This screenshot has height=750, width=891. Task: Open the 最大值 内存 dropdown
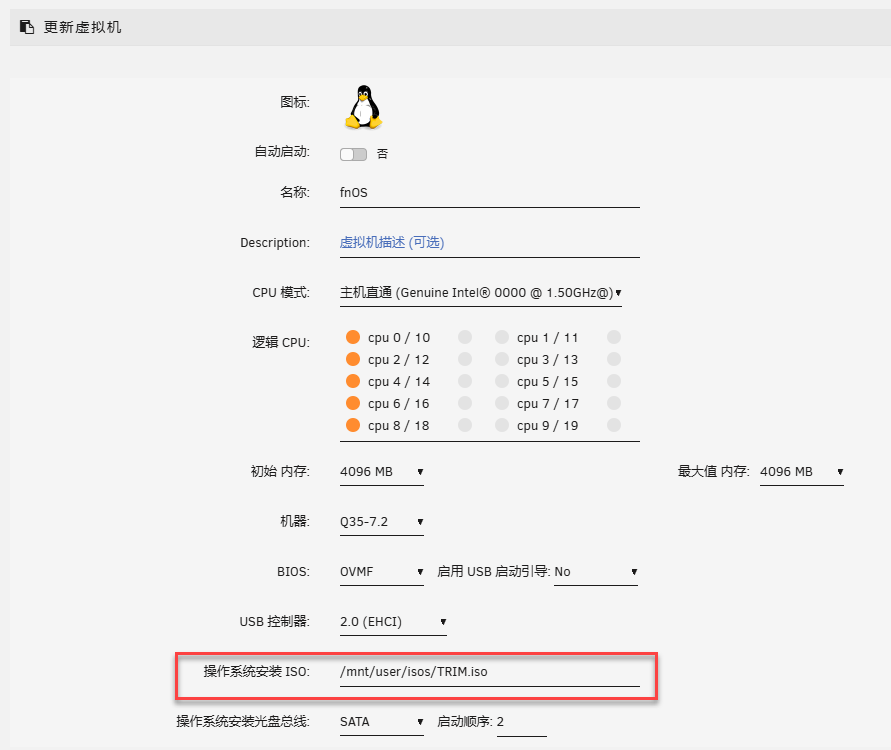[x=802, y=472]
